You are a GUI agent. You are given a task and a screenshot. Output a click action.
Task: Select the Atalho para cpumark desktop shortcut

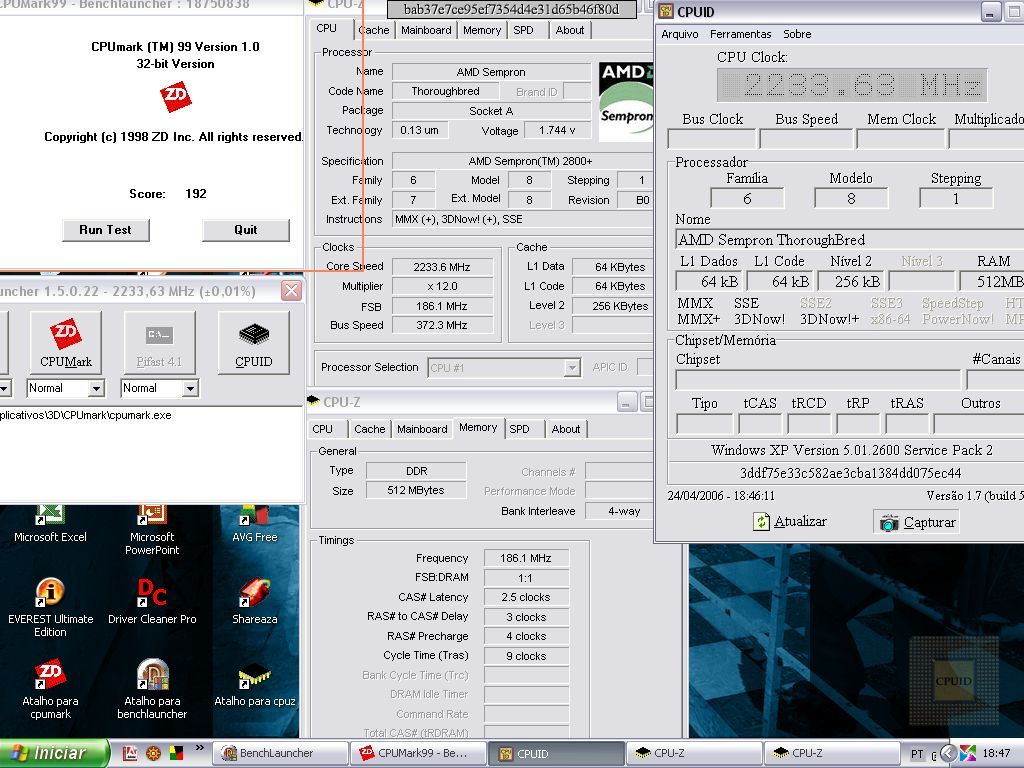click(x=50, y=690)
